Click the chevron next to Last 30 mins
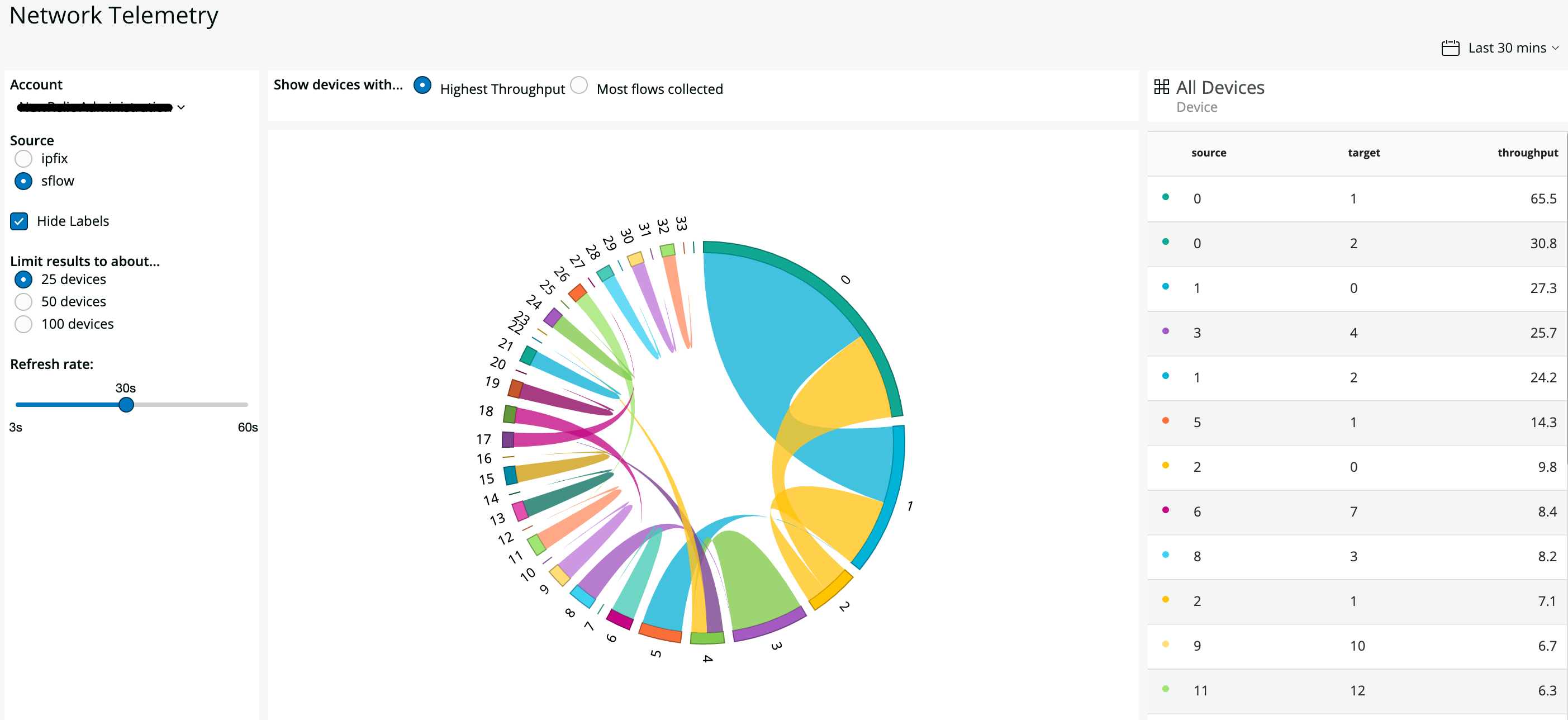Image resolution: width=1568 pixels, height=720 pixels. (x=1555, y=48)
